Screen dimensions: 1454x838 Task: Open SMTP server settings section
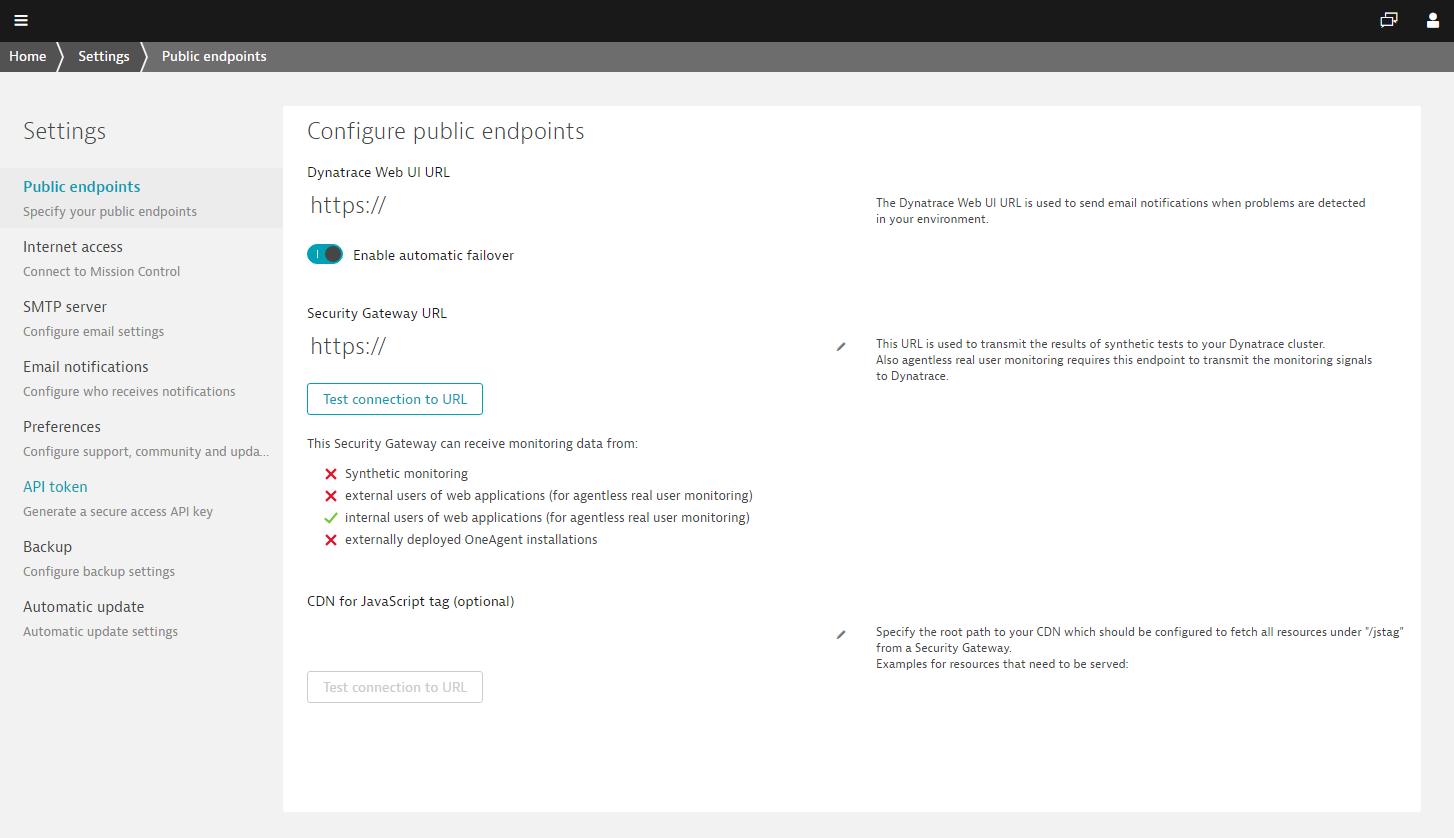[x=141, y=318]
